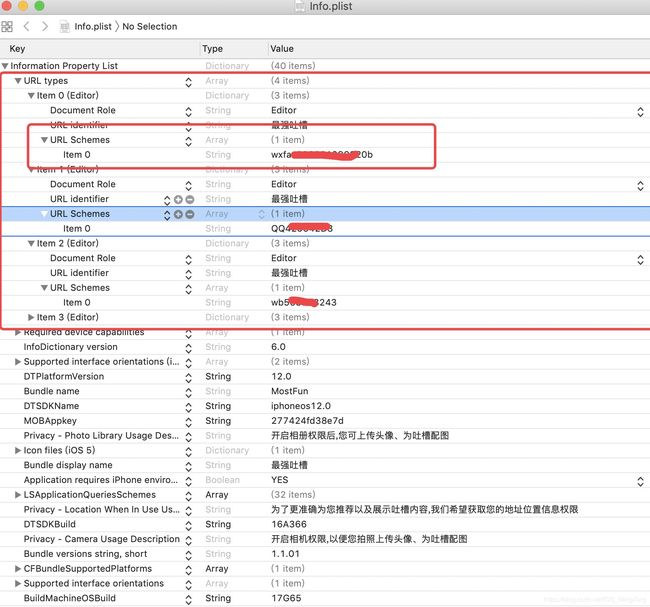Collapse the Information Property List root

[x=5, y=66]
